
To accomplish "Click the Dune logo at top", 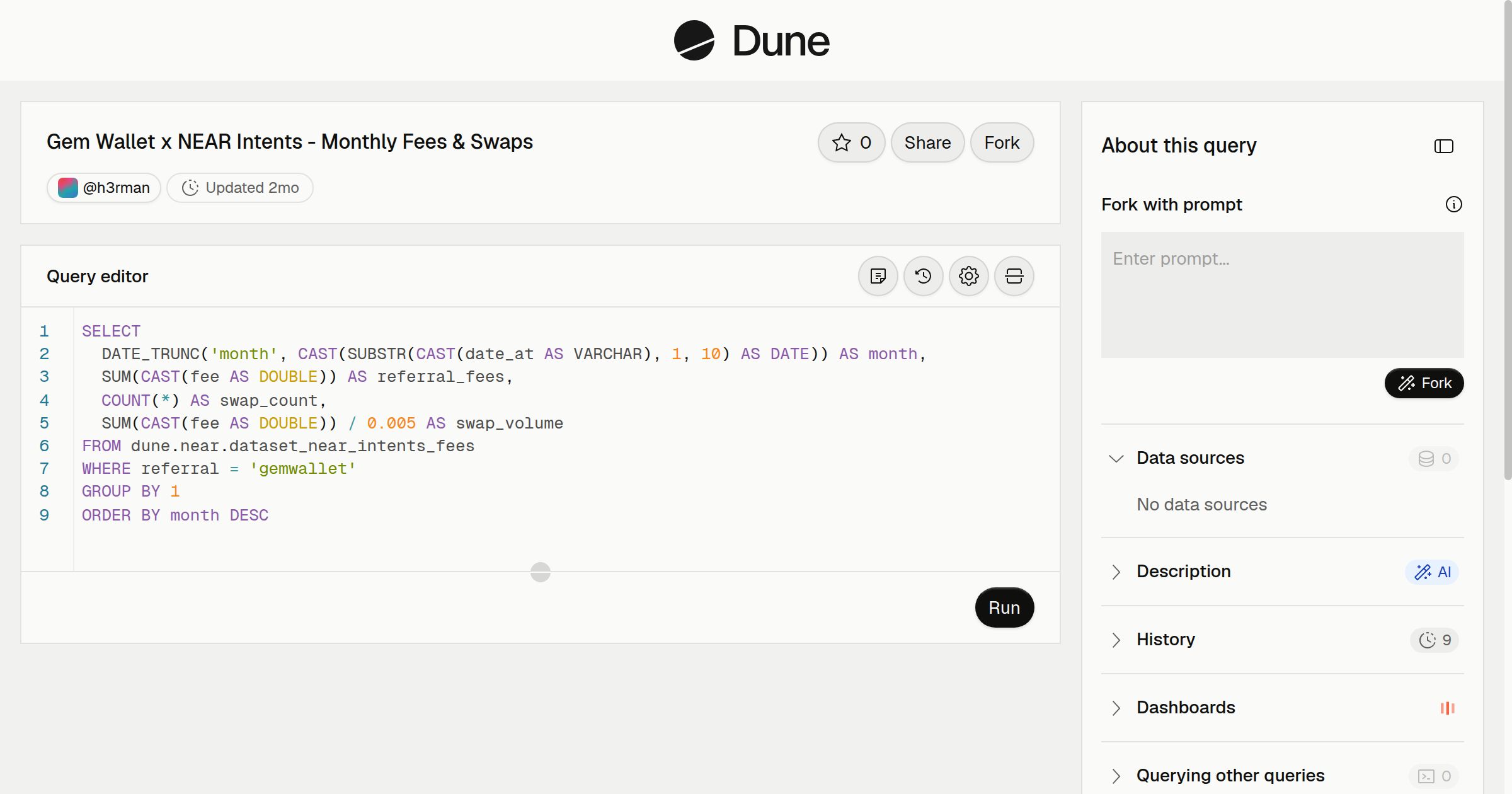I will [752, 40].
